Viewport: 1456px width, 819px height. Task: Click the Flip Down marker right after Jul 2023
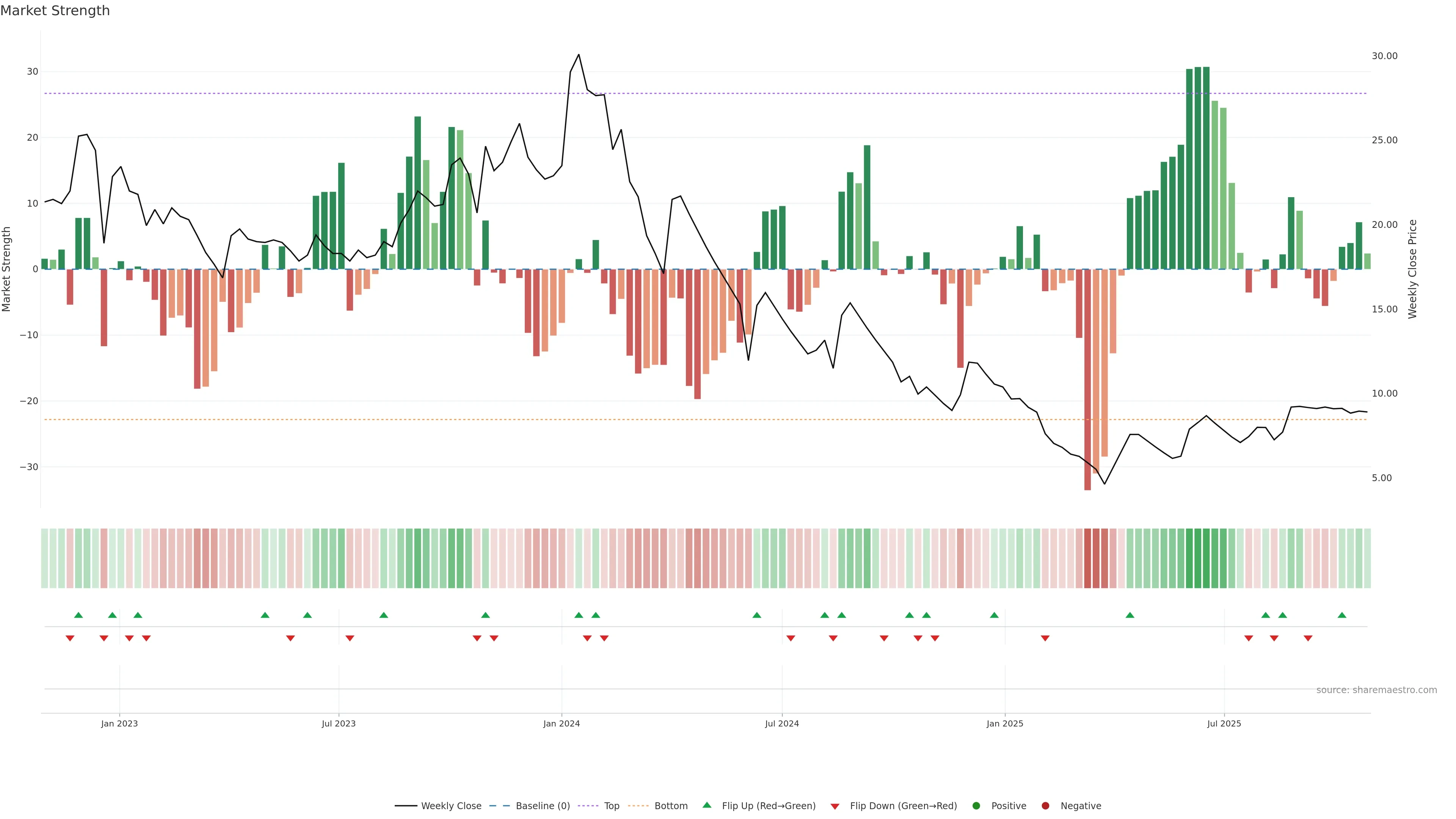pyautogui.click(x=350, y=638)
